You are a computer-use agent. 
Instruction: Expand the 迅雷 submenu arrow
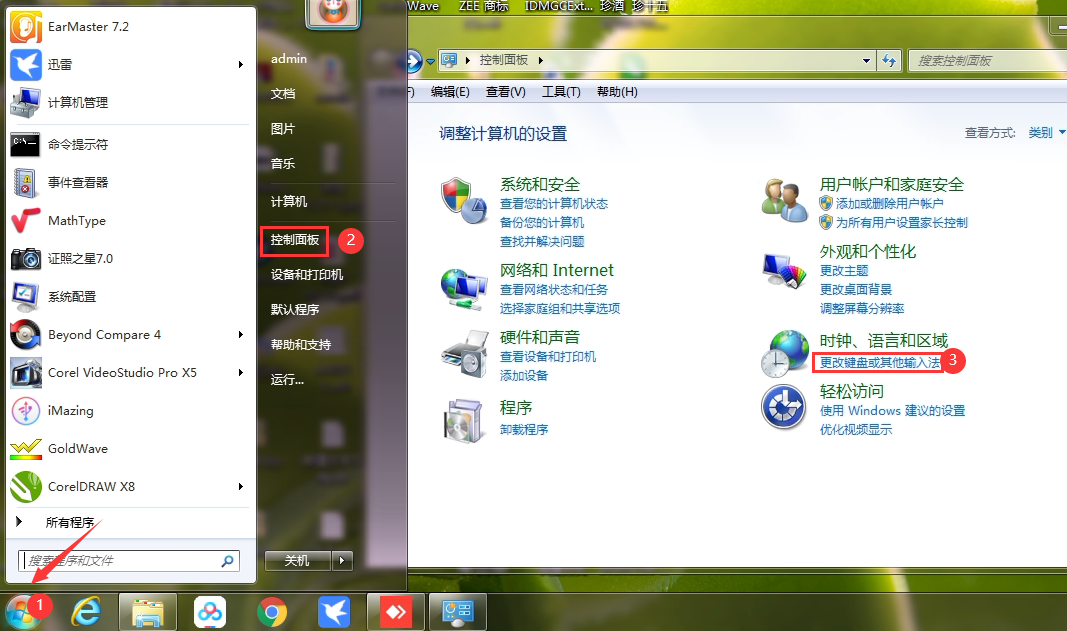pos(241,65)
